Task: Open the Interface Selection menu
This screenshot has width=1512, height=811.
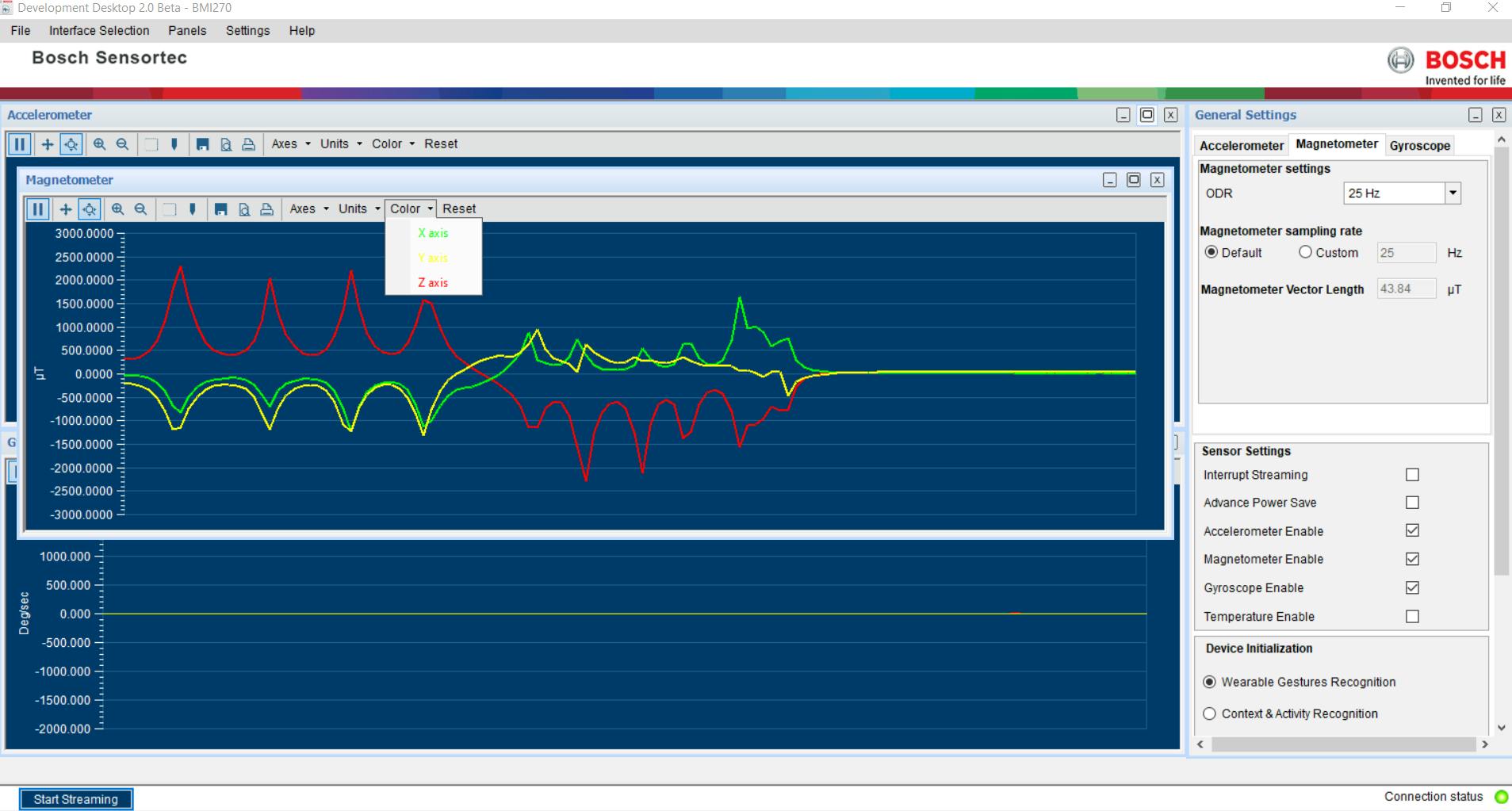Action: (x=99, y=30)
